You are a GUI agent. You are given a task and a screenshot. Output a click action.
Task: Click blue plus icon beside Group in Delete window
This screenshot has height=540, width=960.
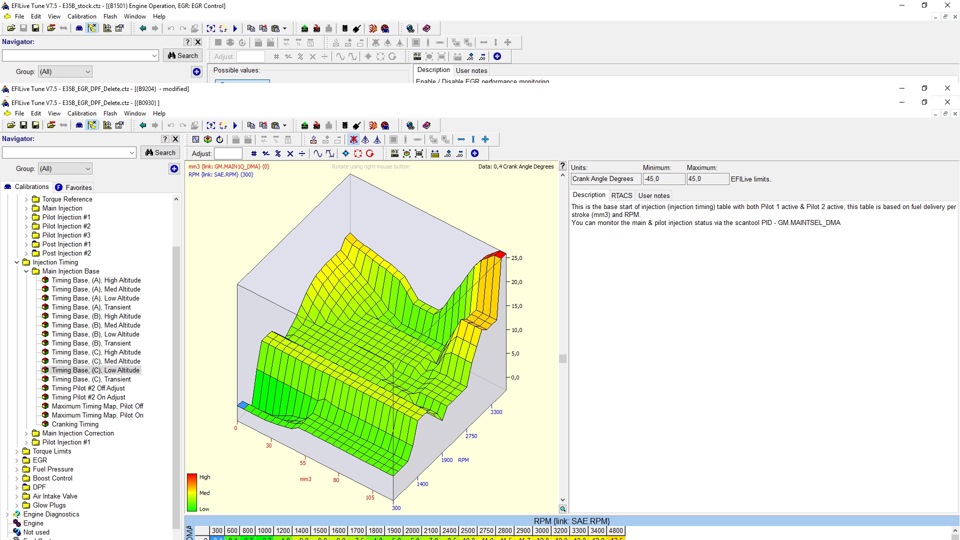pos(174,168)
